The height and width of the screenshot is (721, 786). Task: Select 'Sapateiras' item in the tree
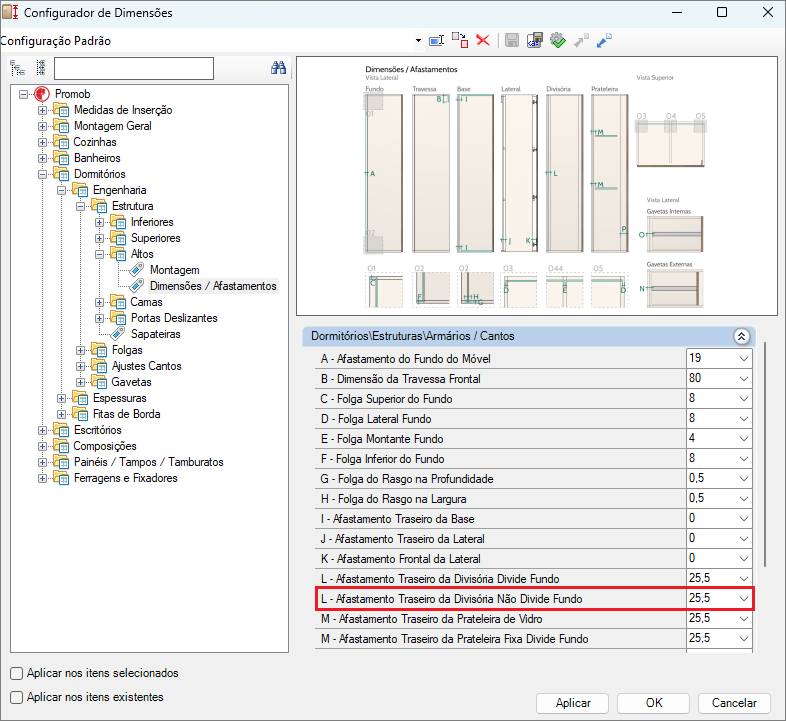click(x=155, y=334)
